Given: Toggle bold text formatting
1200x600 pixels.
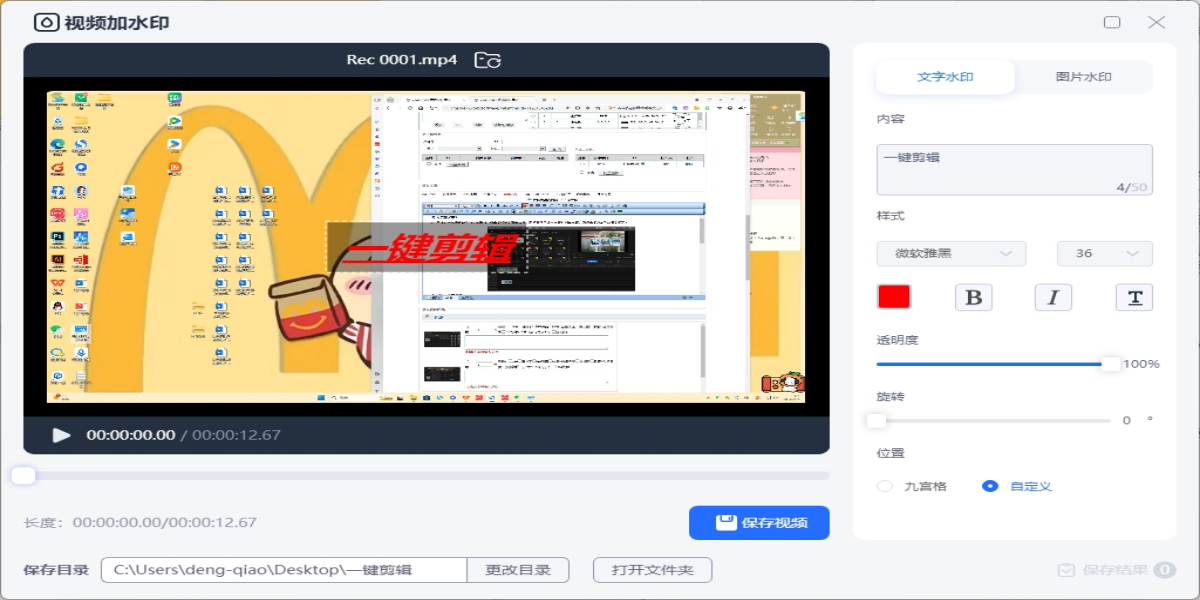Looking at the screenshot, I should click(974, 297).
